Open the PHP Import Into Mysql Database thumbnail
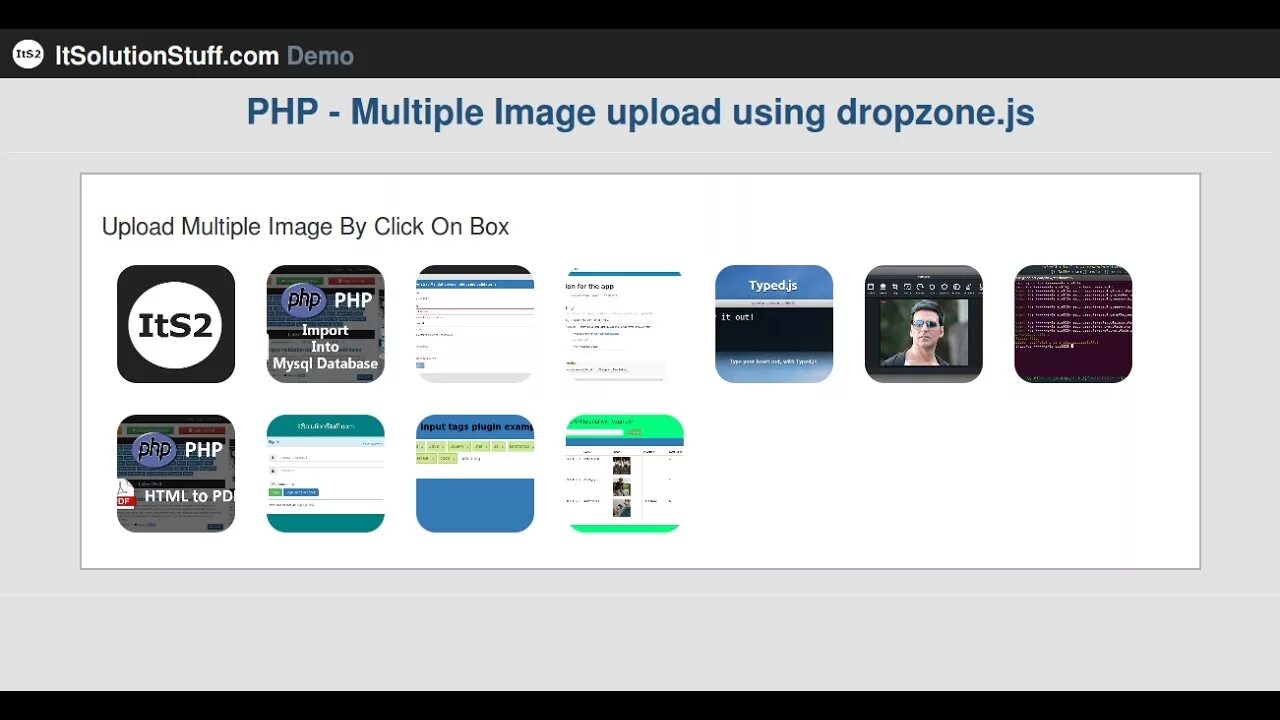The image size is (1280, 720). tap(325, 324)
